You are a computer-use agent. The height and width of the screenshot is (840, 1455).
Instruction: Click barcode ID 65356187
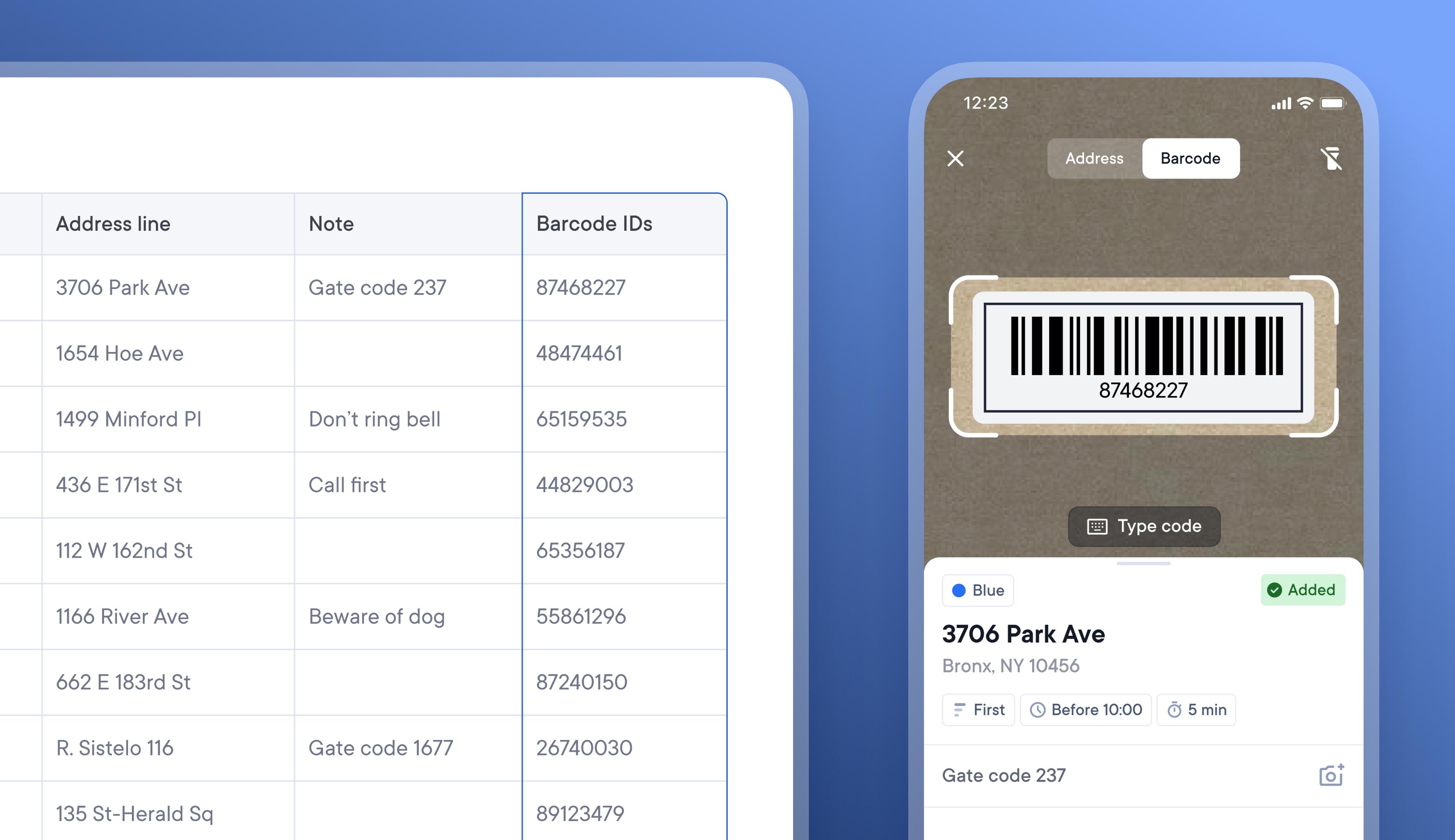coord(624,550)
